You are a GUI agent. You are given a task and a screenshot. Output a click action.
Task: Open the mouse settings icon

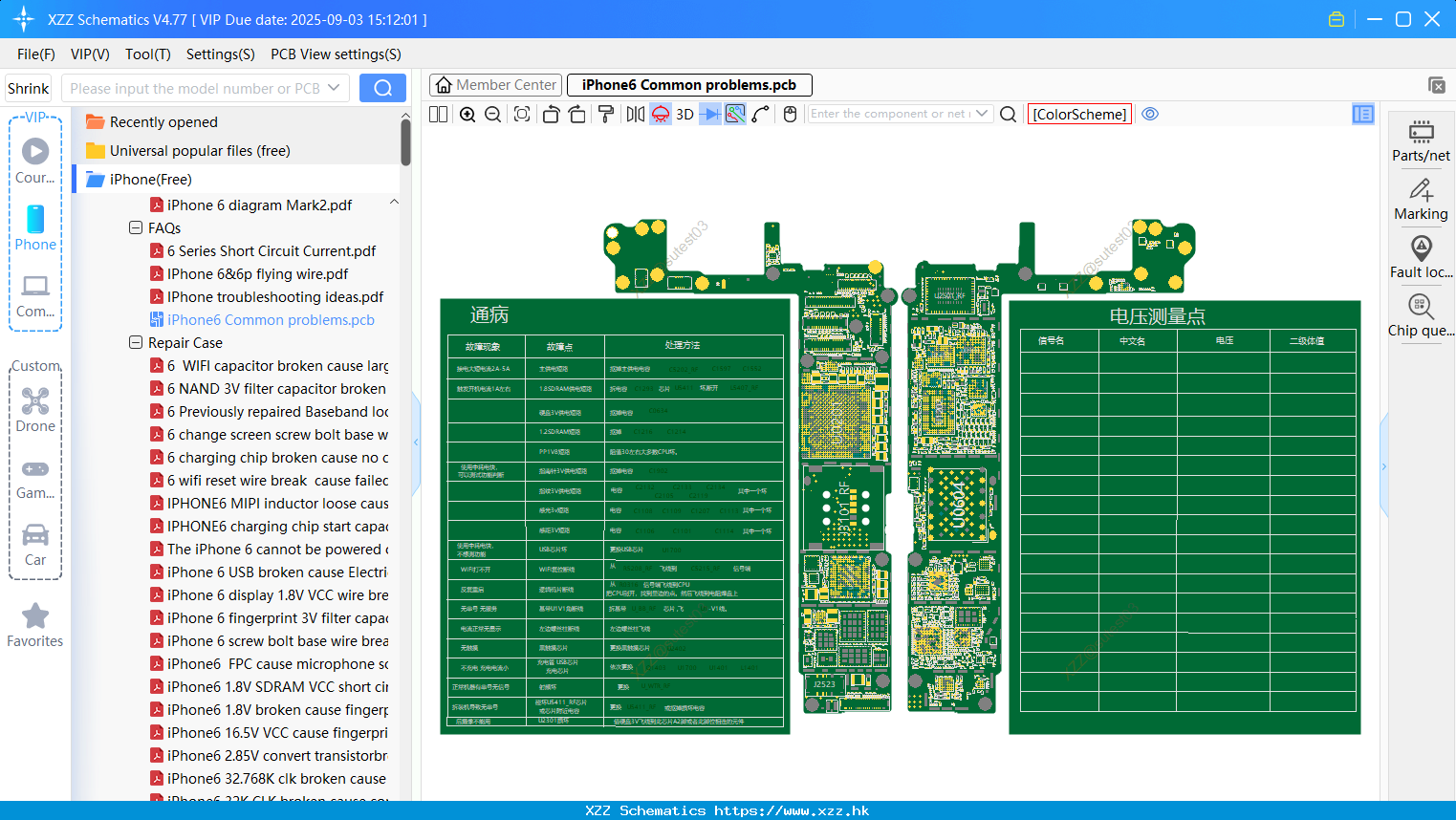tap(790, 114)
